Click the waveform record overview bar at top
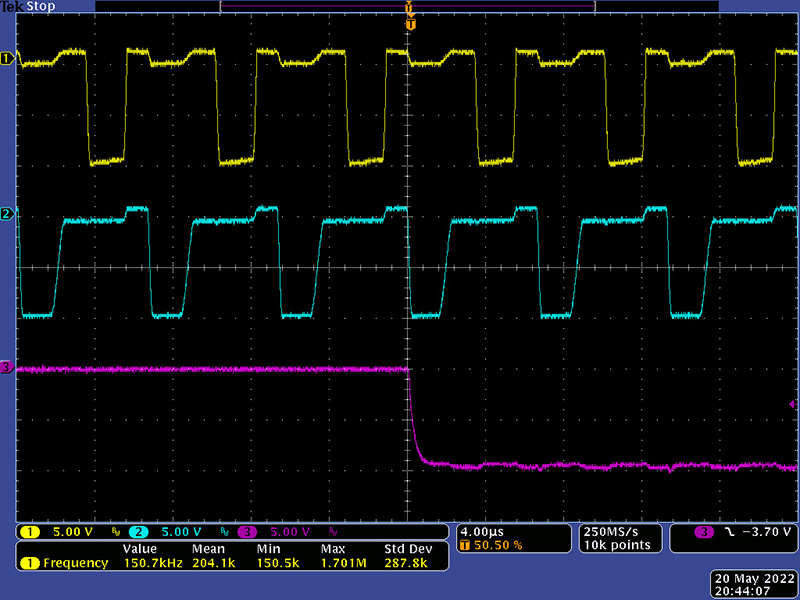The image size is (800, 600). click(x=408, y=6)
